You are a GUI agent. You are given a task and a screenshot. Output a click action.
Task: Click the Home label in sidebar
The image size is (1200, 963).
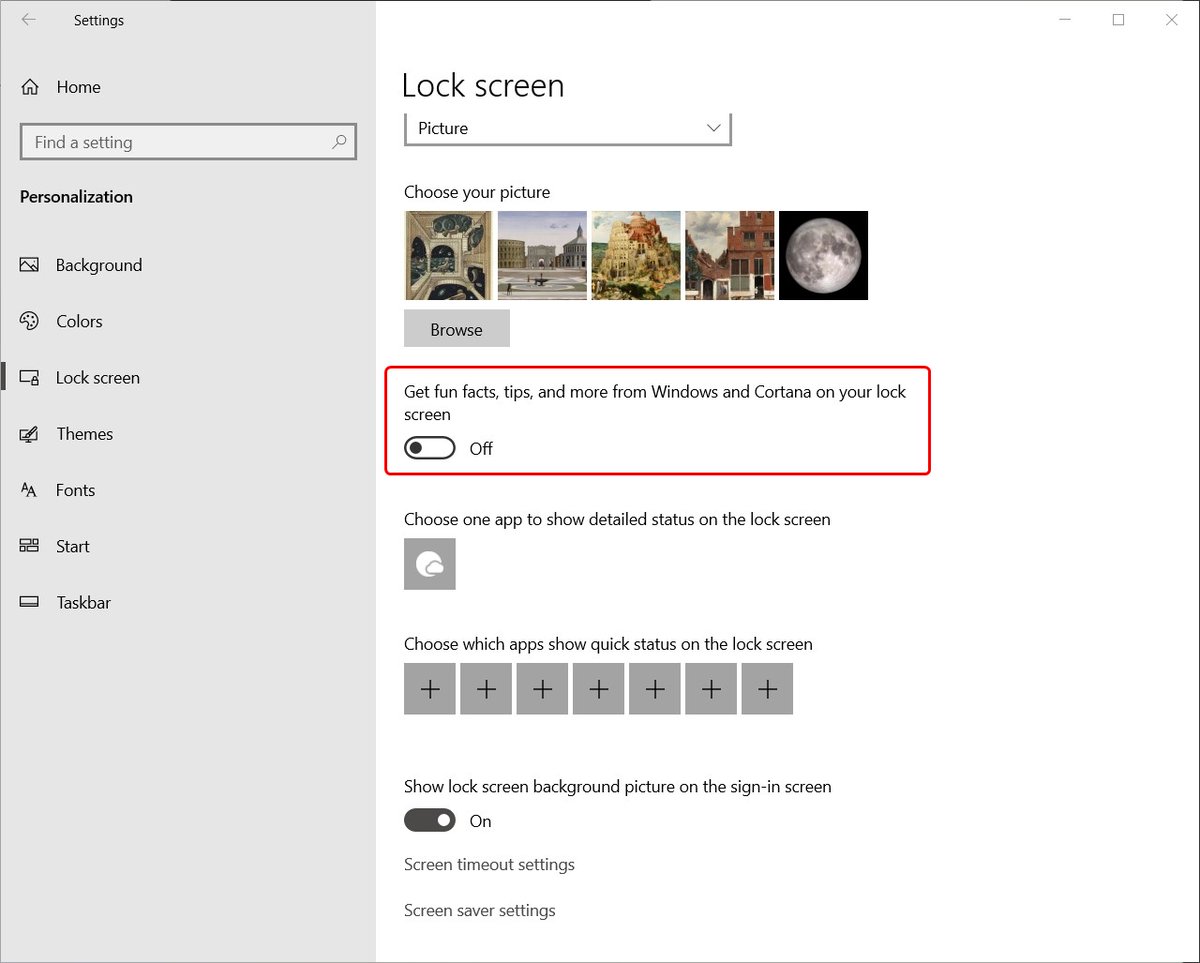78,87
